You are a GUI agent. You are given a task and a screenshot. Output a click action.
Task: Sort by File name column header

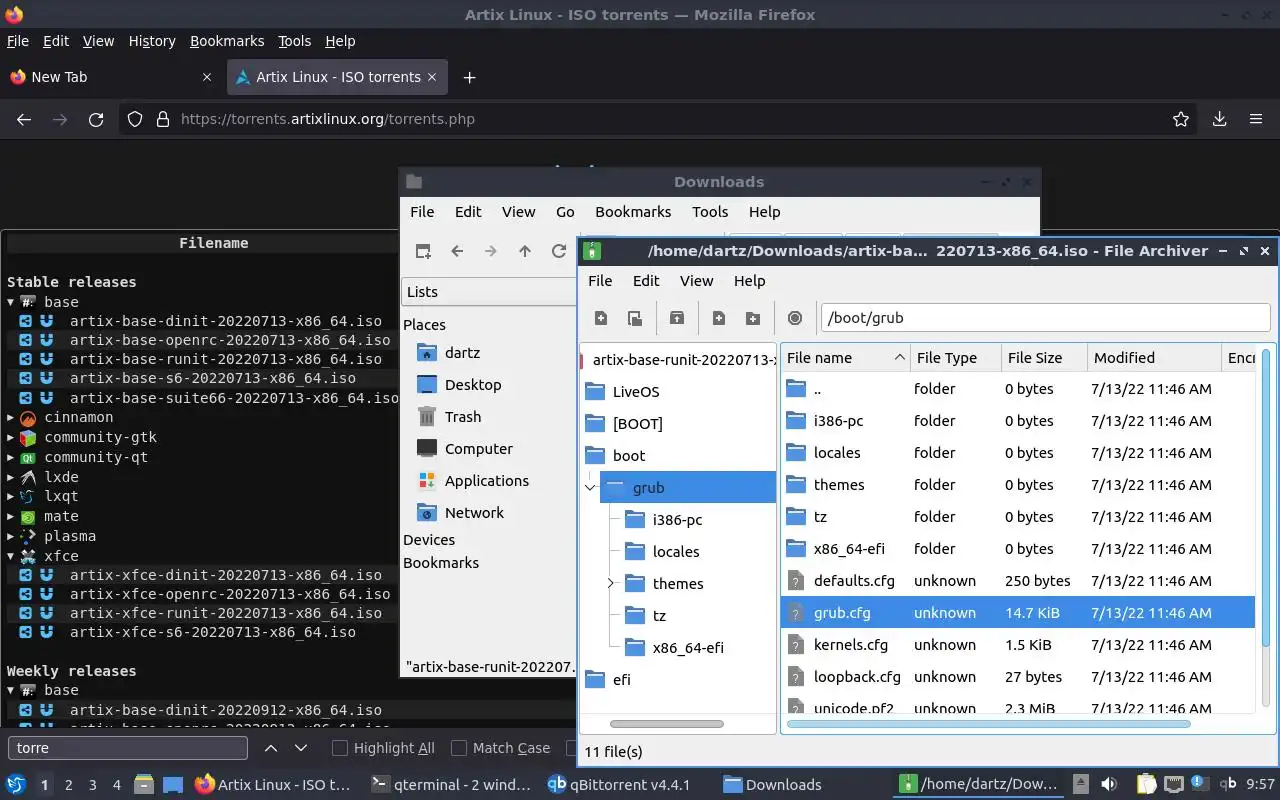[x=845, y=358]
